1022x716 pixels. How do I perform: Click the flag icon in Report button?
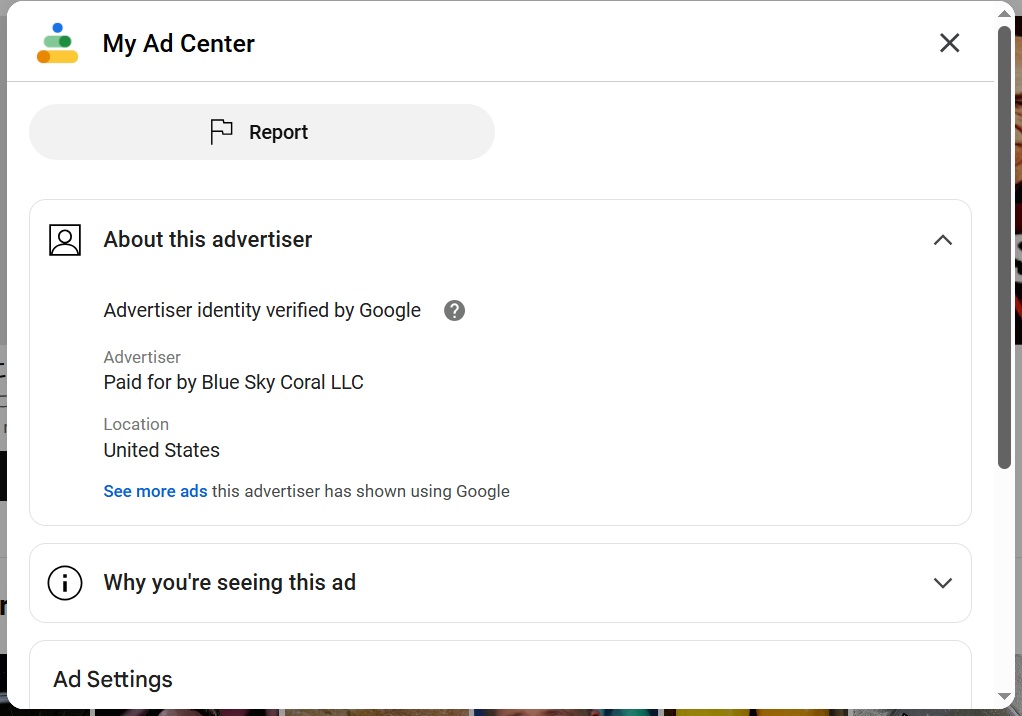point(221,132)
